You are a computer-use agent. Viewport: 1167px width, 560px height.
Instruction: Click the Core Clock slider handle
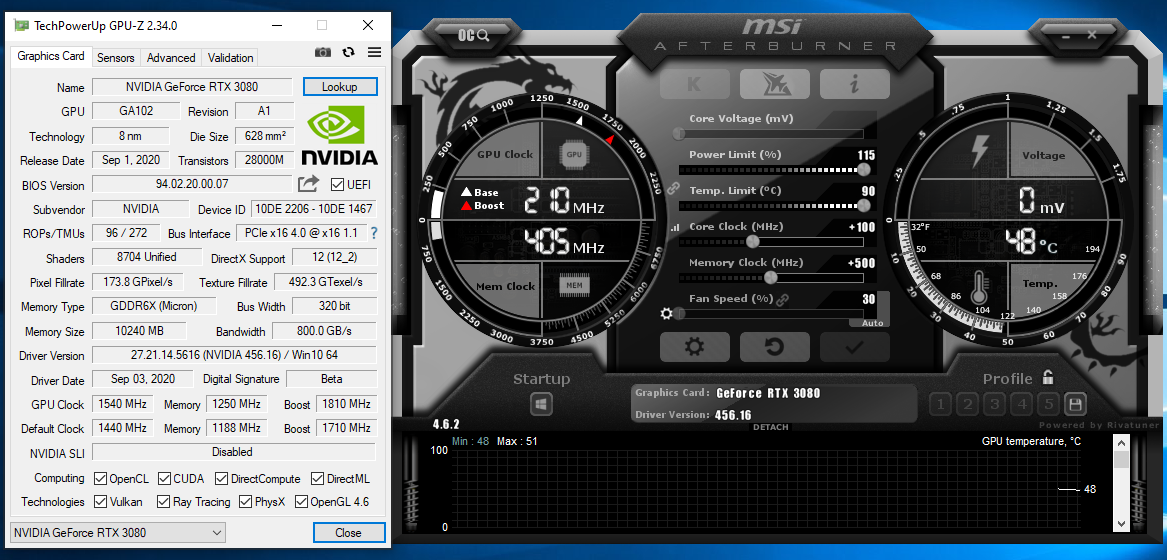[752, 241]
